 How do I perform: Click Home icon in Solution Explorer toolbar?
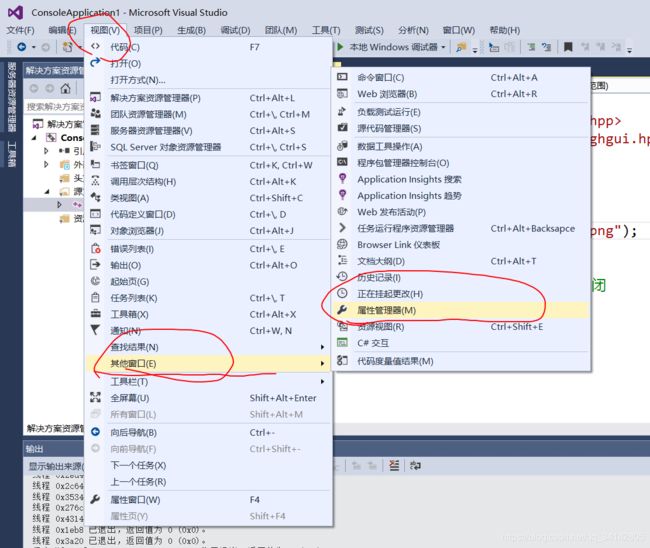(65, 88)
